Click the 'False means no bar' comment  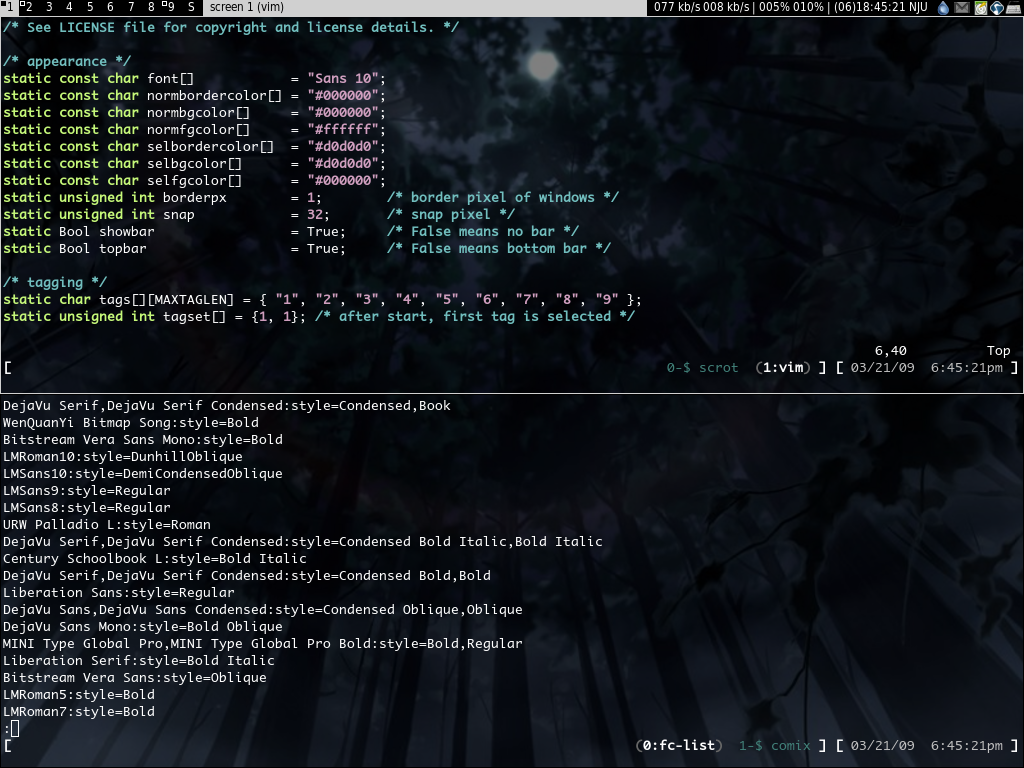[483, 231]
